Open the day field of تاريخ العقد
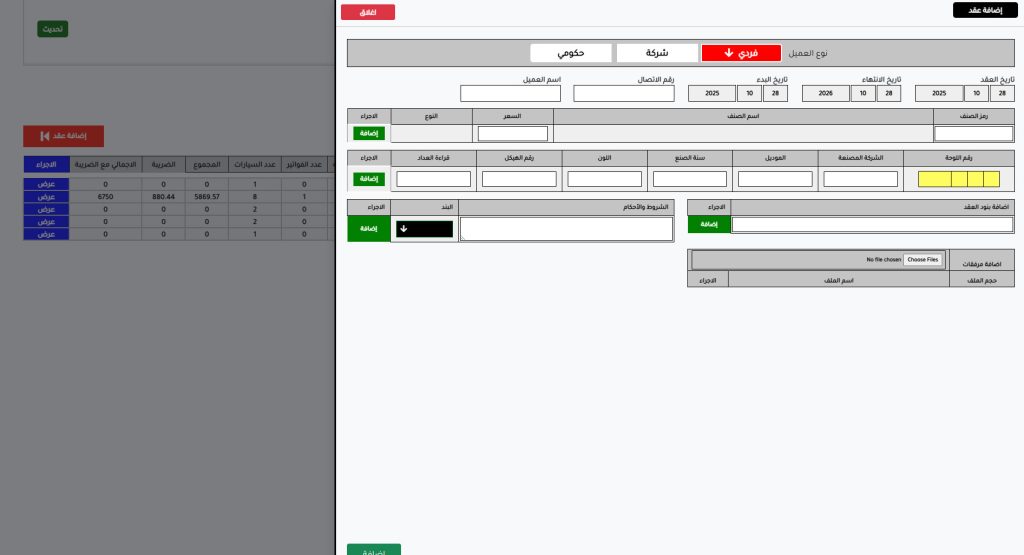1024x555 pixels. click(1002, 93)
